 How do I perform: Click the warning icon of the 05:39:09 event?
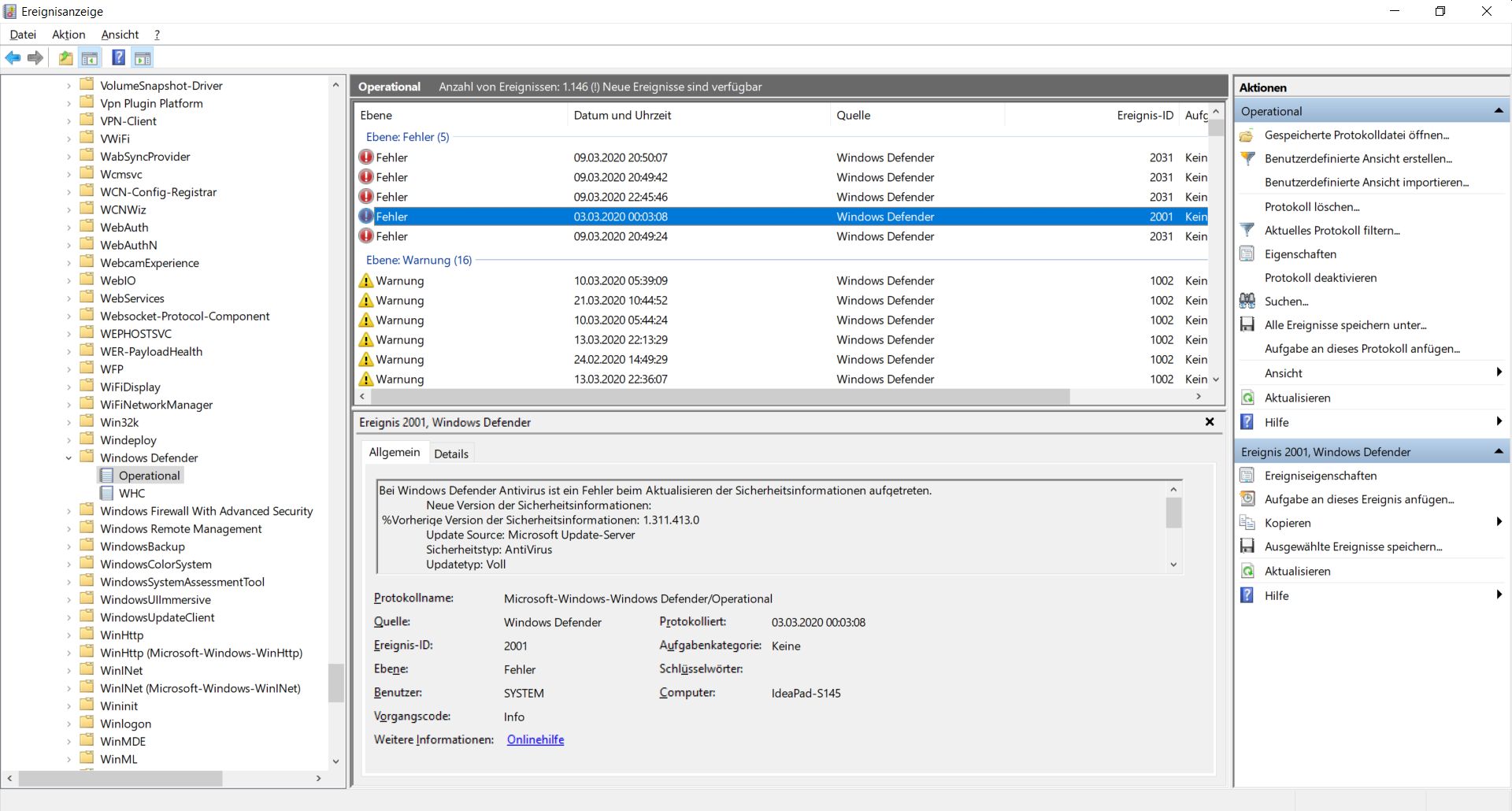point(366,280)
